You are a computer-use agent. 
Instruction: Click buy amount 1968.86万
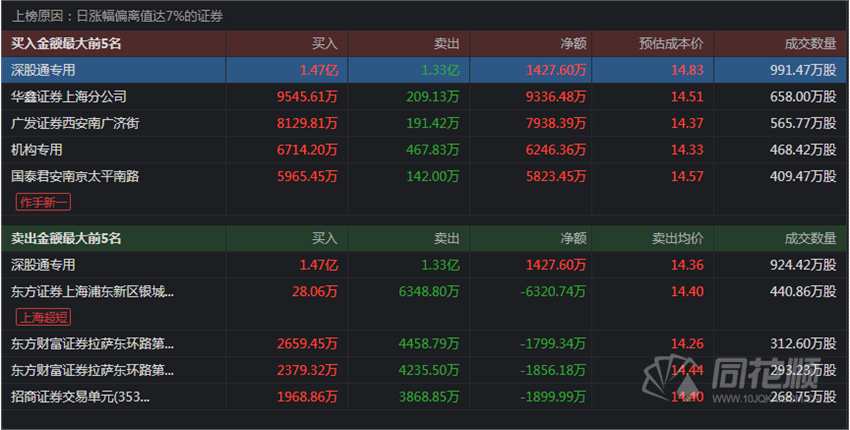point(307,397)
